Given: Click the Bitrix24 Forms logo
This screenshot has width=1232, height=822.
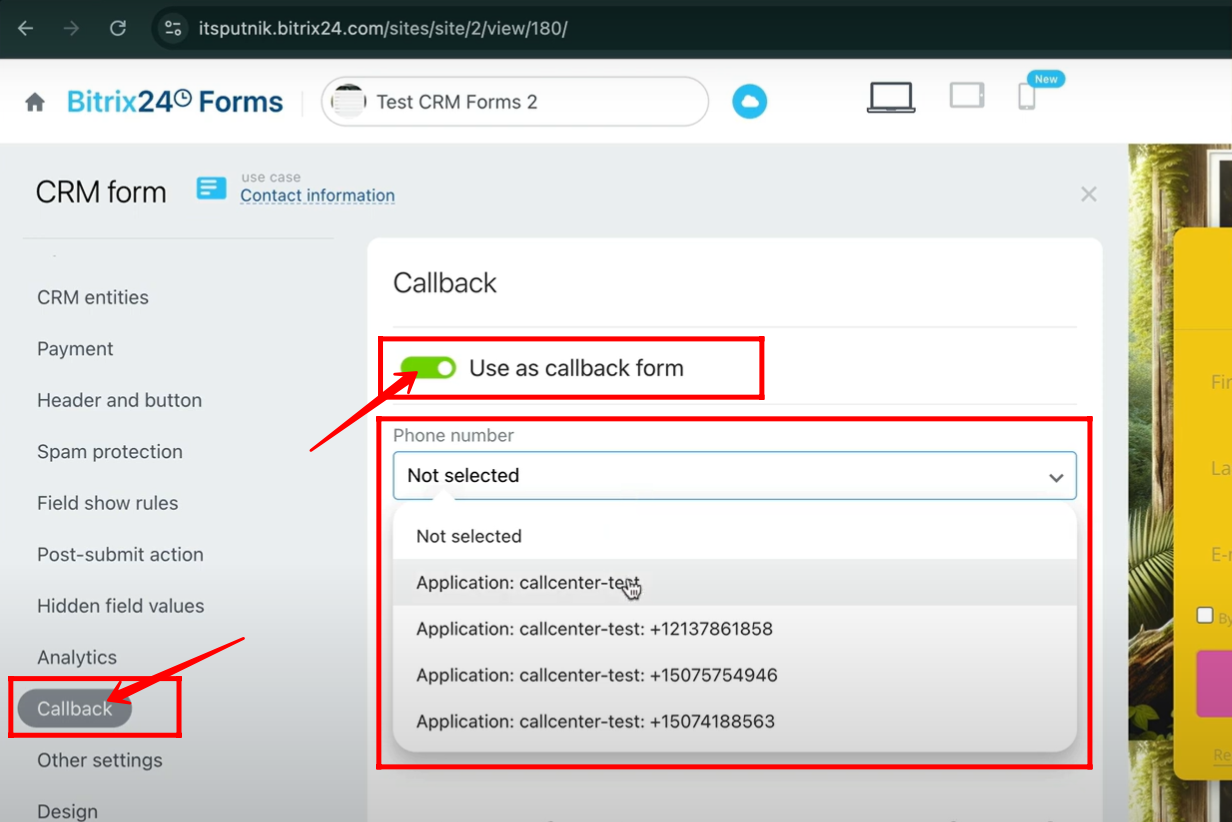Looking at the screenshot, I should point(175,102).
